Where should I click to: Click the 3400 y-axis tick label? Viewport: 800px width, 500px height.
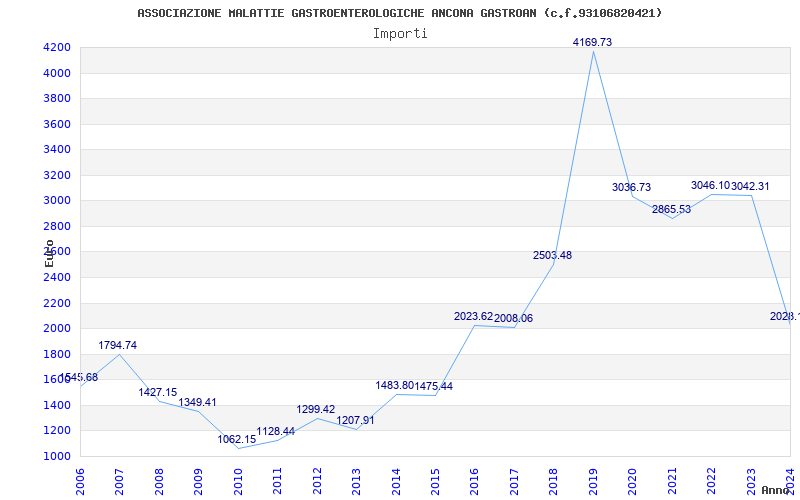[57, 149]
